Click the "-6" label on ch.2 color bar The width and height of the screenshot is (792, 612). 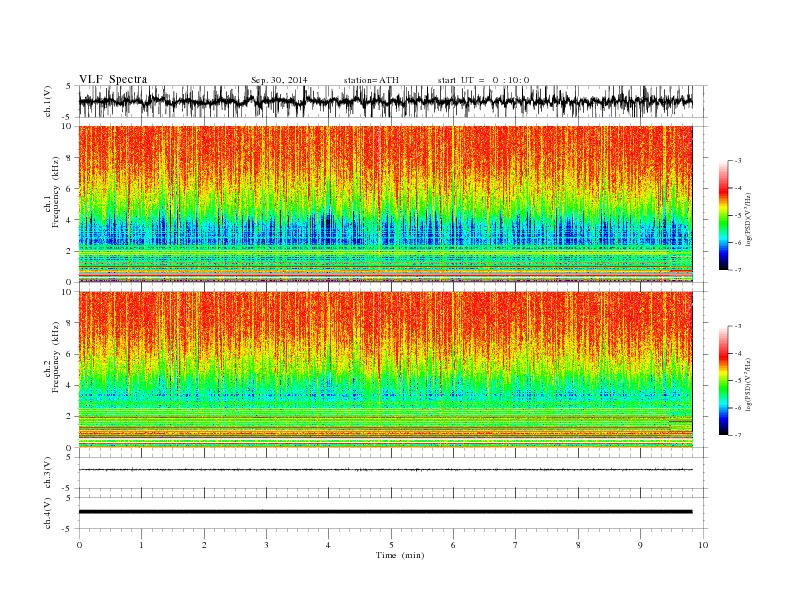click(x=737, y=408)
